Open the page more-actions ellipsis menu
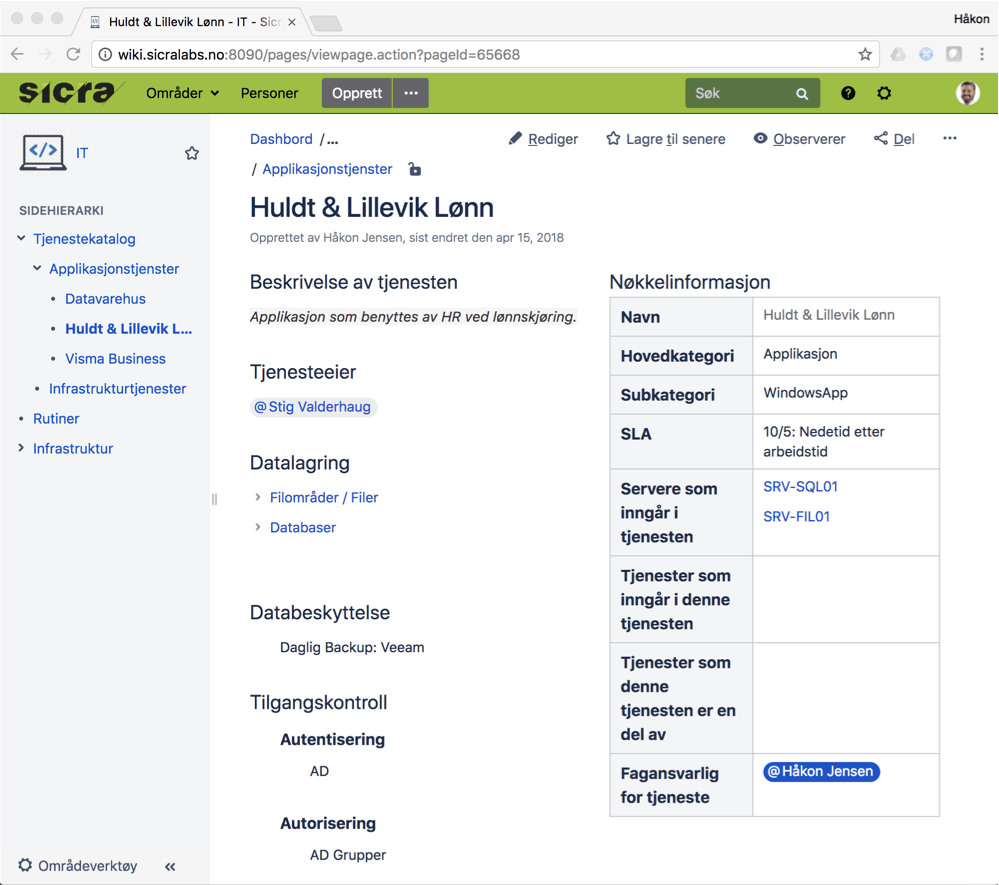Image resolution: width=999 pixels, height=885 pixels. tap(950, 138)
